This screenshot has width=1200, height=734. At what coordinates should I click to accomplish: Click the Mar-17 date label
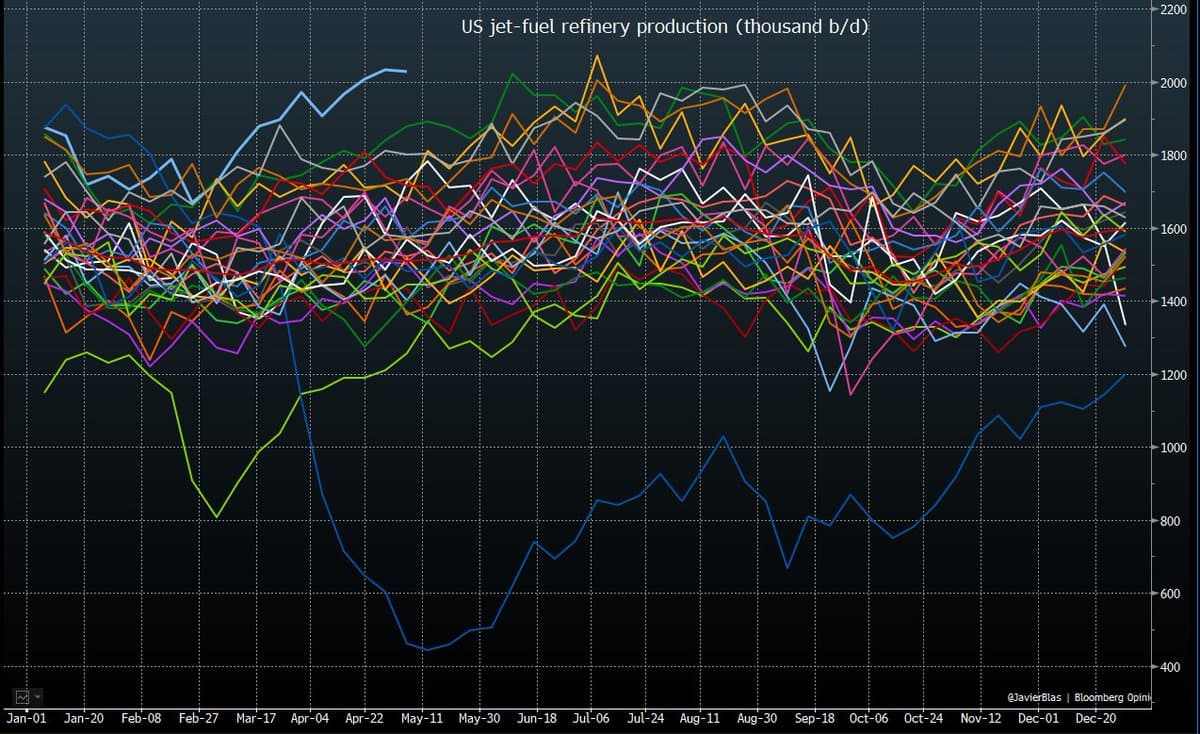[x=256, y=718]
